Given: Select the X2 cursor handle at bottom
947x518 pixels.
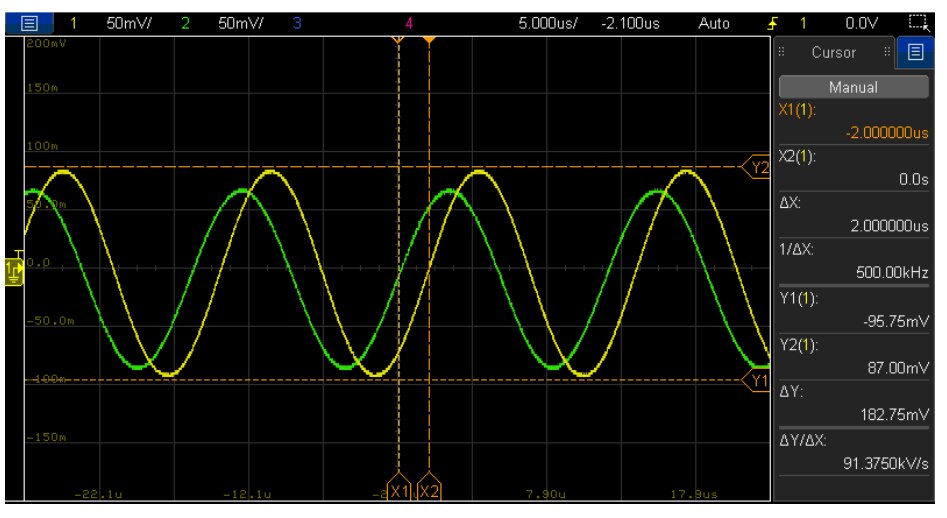Looking at the screenshot, I should pyautogui.click(x=429, y=488).
